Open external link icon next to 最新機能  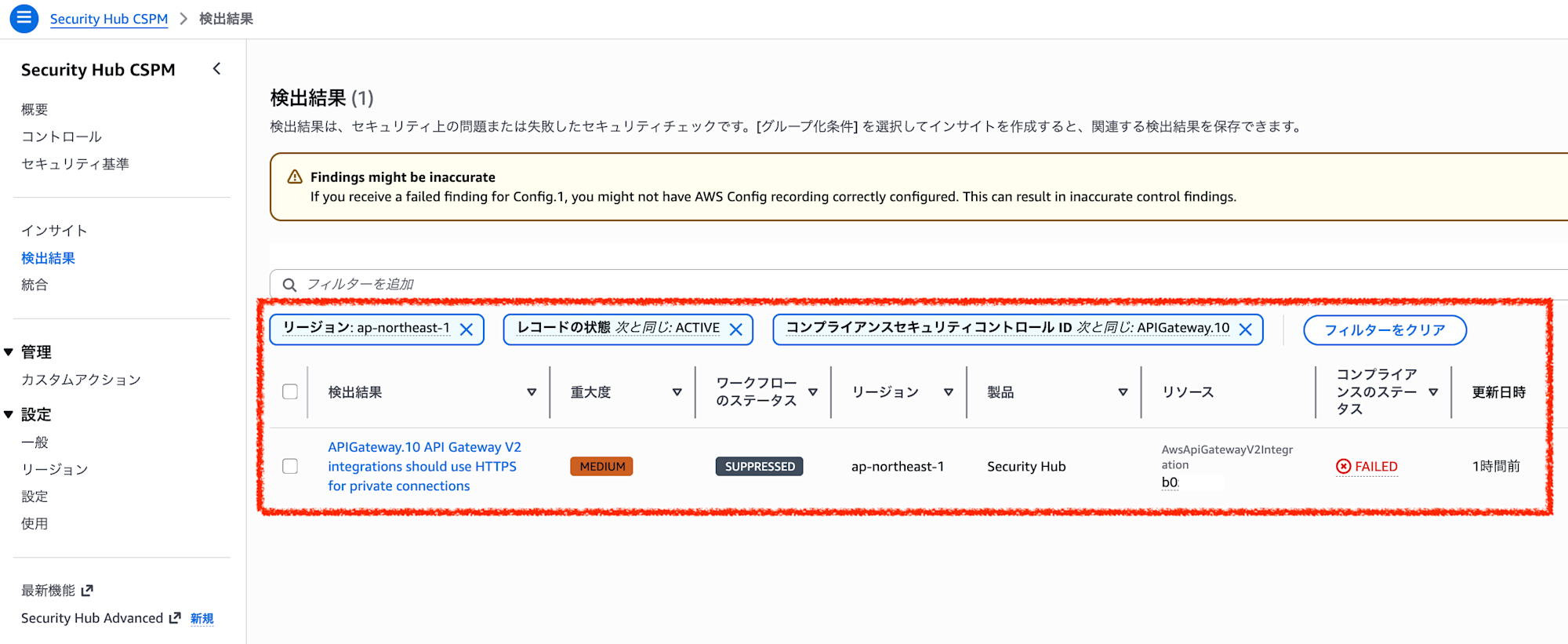[x=87, y=591]
